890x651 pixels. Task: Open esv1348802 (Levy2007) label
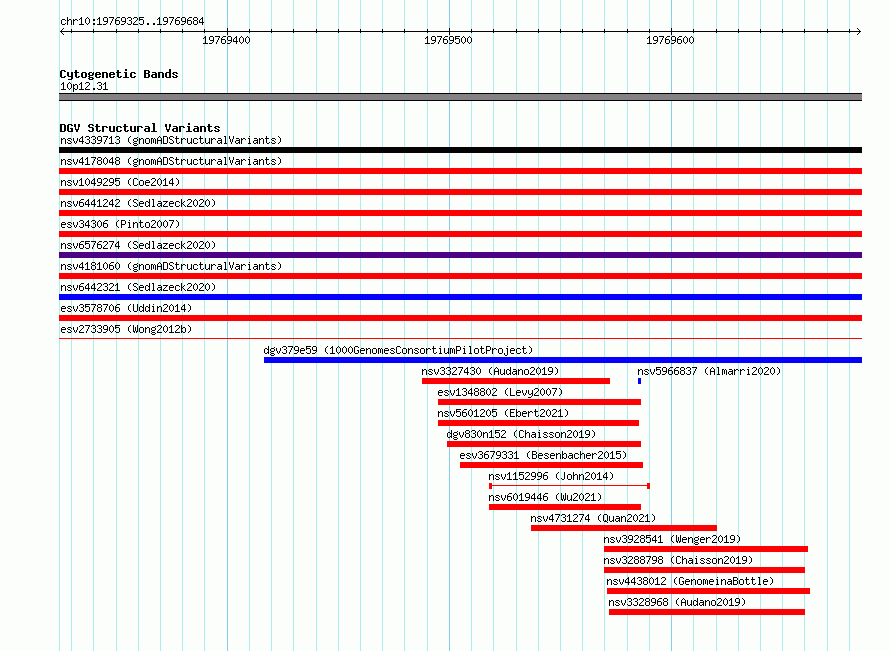(x=500, y=392)
